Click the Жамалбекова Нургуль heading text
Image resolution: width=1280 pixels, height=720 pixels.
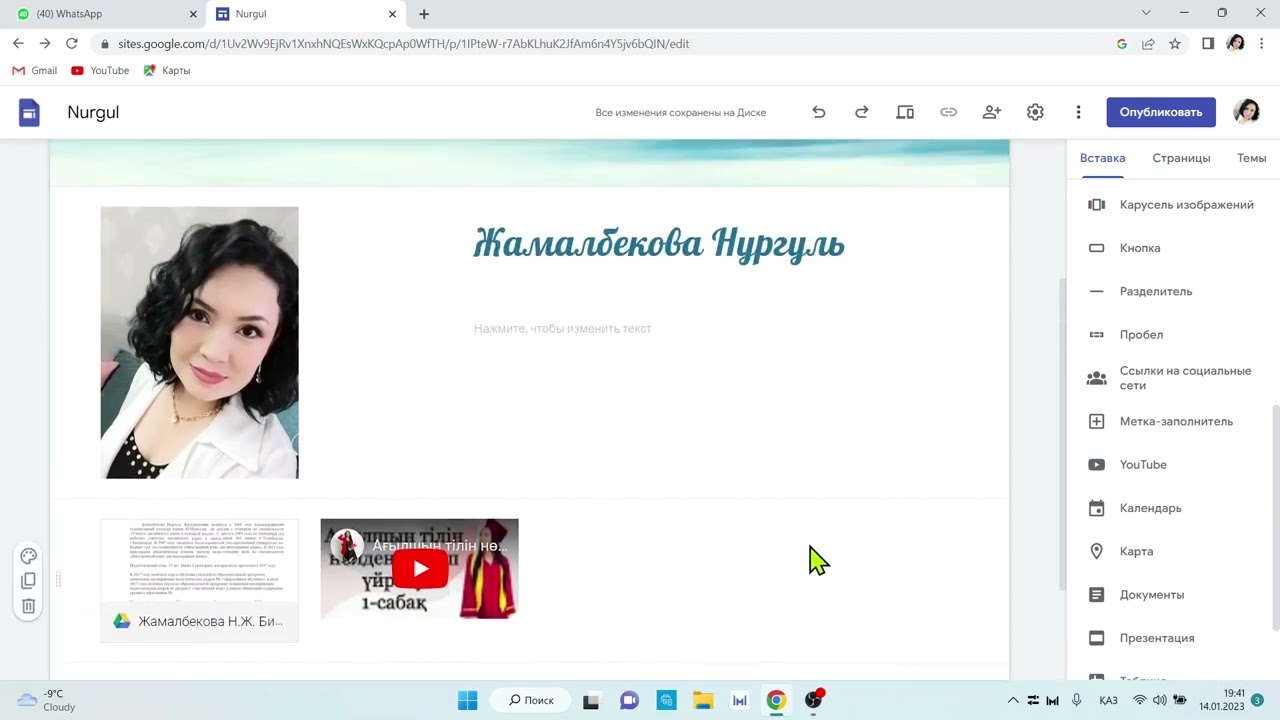pyautogui.click(x=659, y=243)
